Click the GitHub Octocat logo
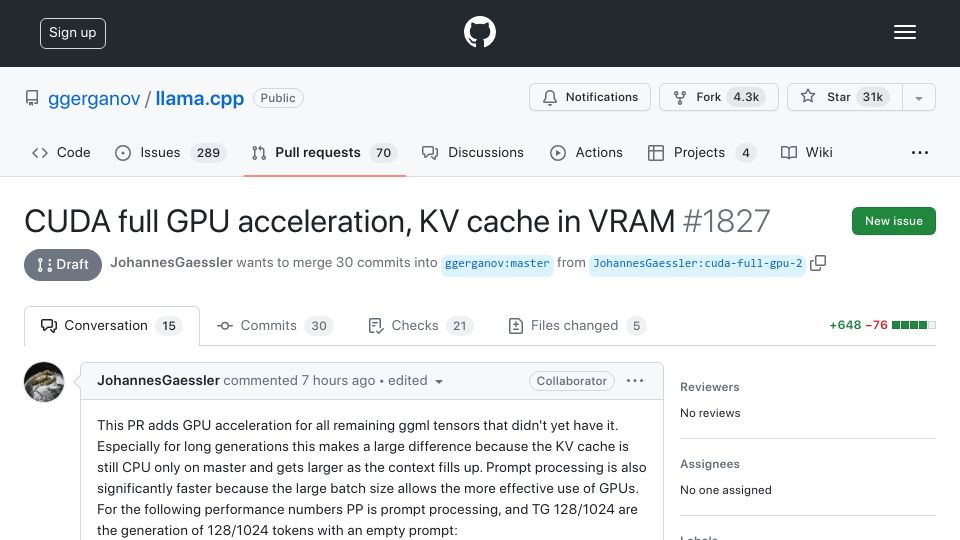Image resolution: width=960 pixels, height=540 pixels. [x=479, y=32]
